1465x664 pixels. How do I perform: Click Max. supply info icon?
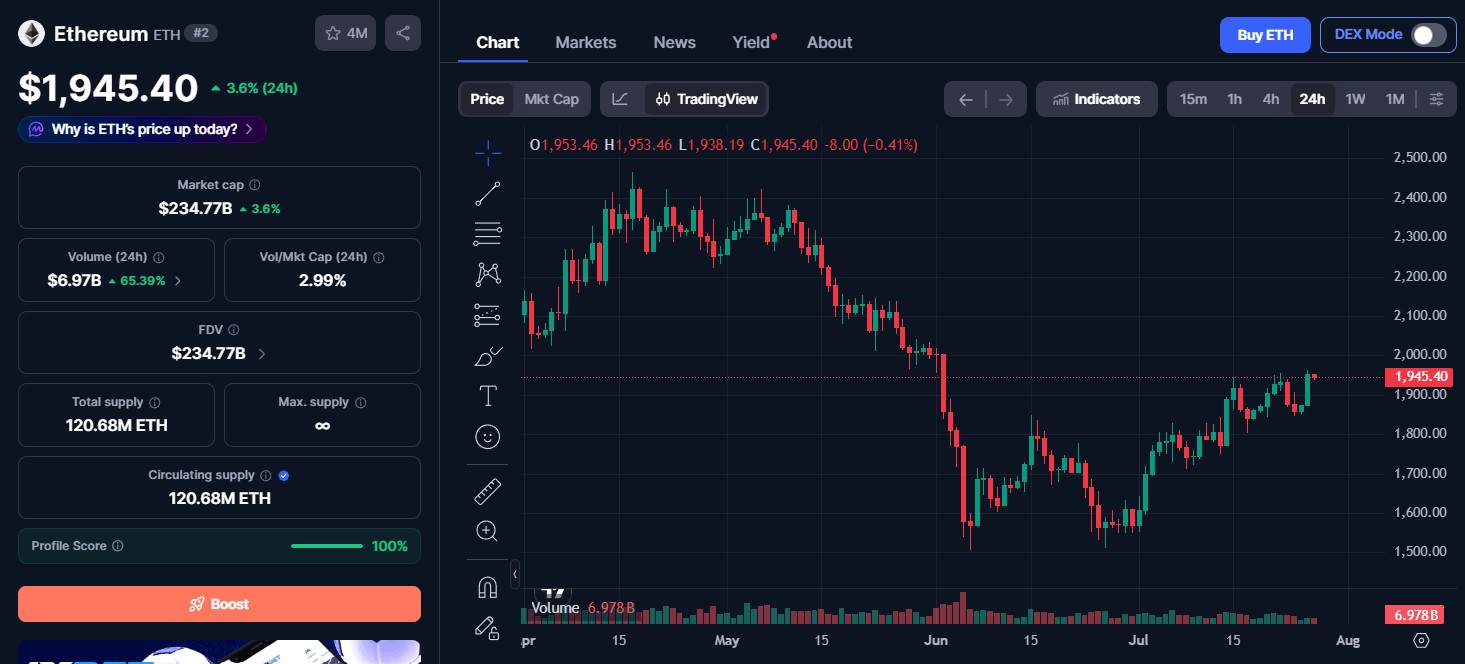coord(360,402)
